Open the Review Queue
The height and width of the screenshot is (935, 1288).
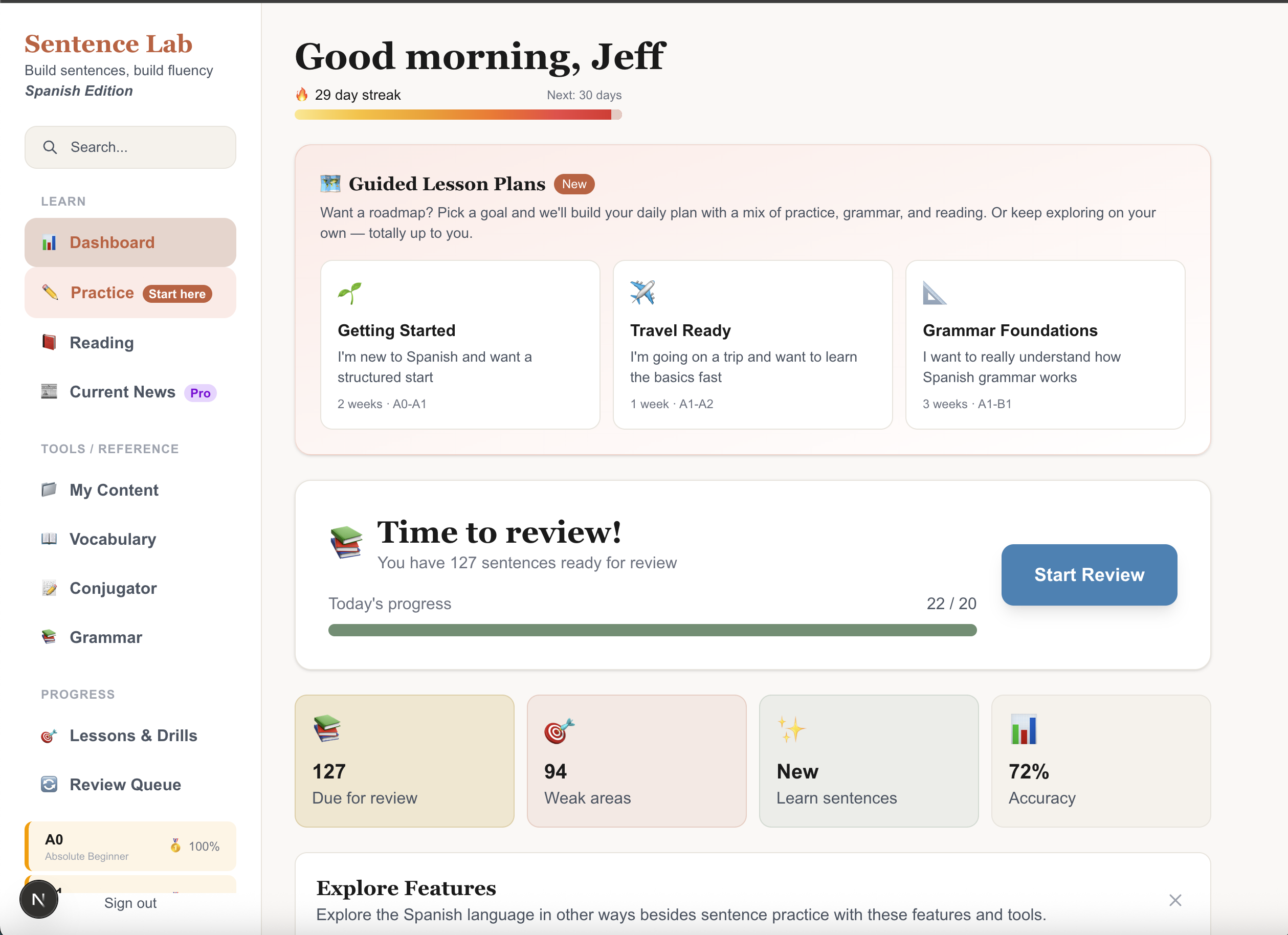pyautogui.click(x=130, y=785)
